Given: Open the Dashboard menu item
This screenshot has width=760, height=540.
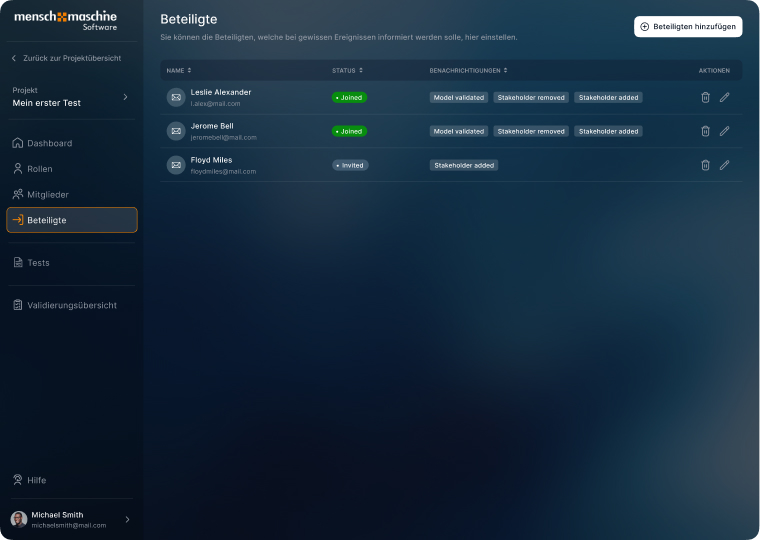Looking at the screenshot, I should pyautogui.click(x=72, y=143).
